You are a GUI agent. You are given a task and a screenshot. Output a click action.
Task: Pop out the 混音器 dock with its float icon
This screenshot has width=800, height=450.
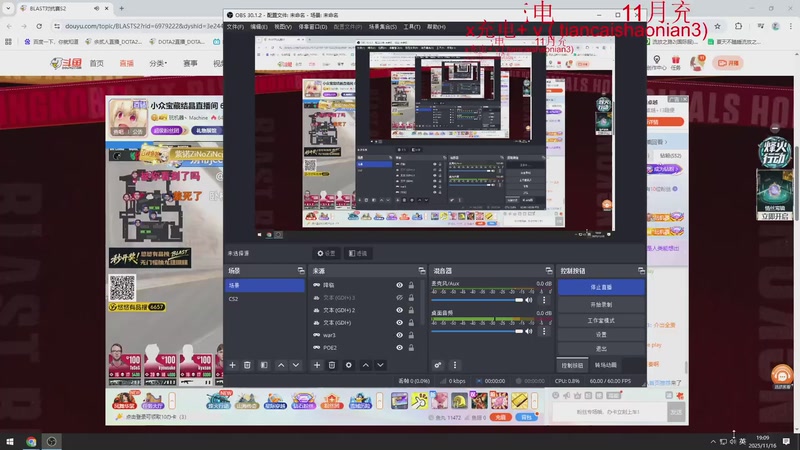(549, 270)
